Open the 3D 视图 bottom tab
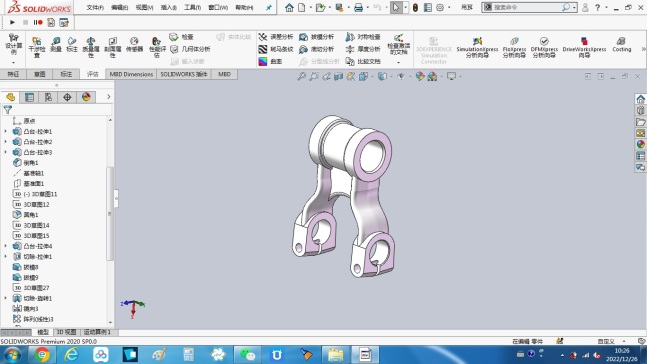The width and height of the screenshot is (647, 364). coord(66,332)
